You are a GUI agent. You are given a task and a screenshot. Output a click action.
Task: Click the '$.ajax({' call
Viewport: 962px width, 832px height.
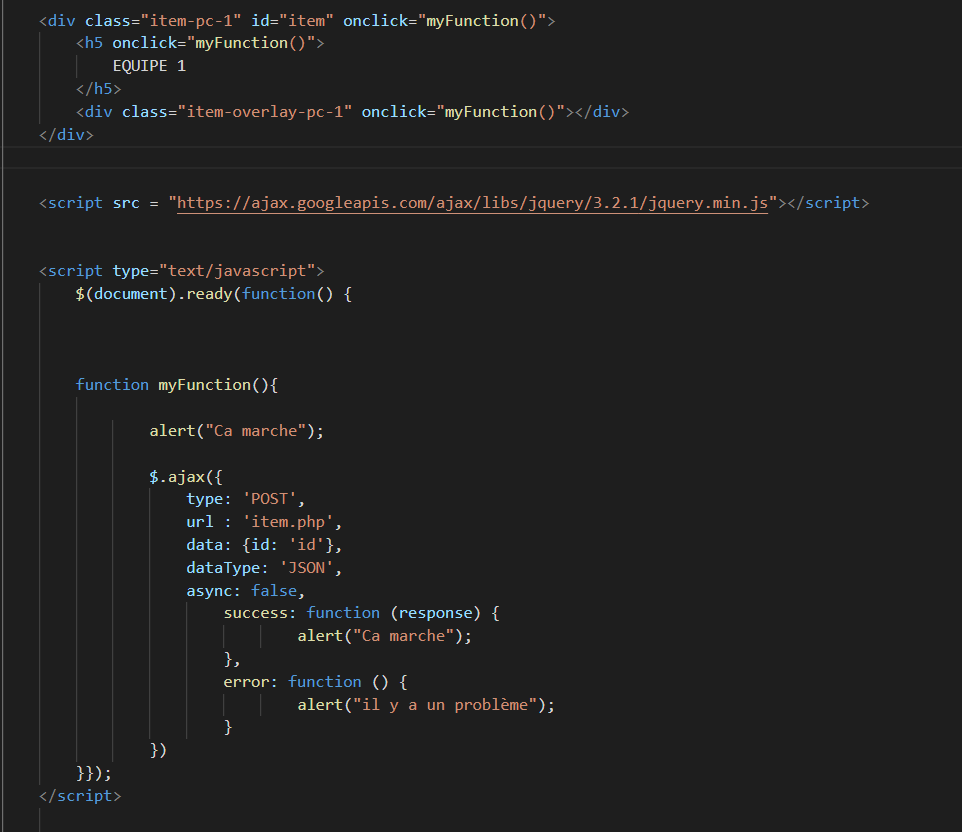pos(186,477)
